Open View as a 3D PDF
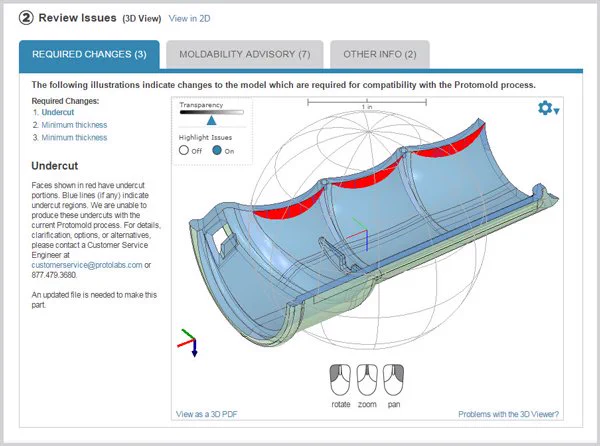The image size is (600, 446). pyautogui.click(x=207, y=414)
